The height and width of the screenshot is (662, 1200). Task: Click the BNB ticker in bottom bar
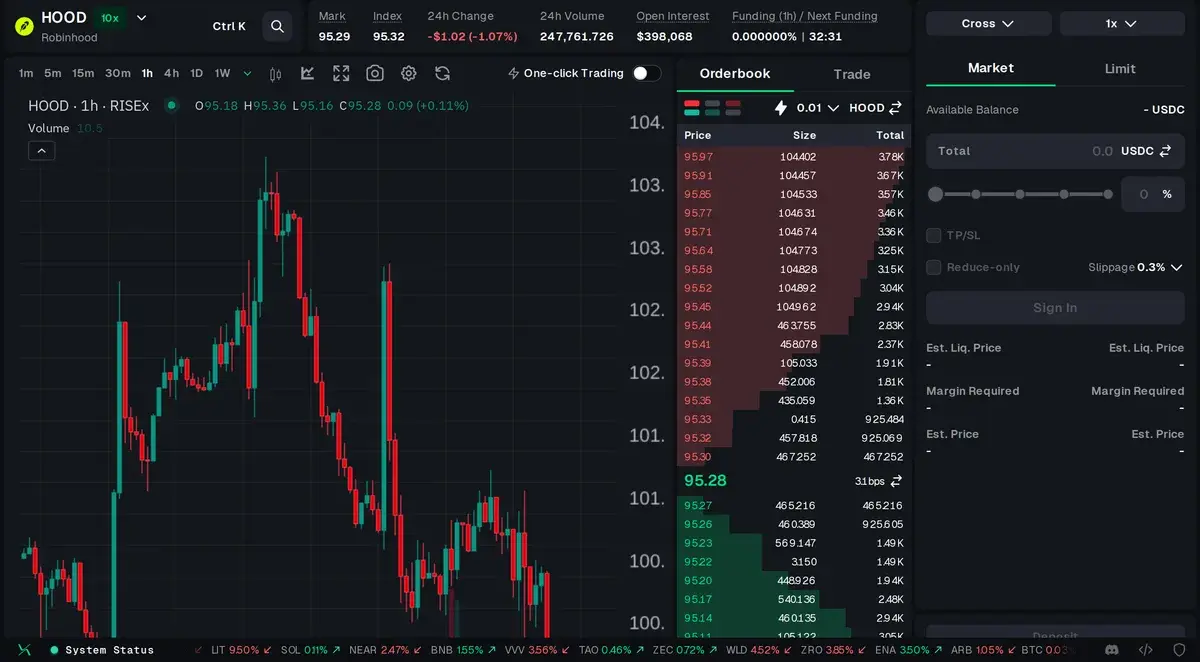coord(463,650)
